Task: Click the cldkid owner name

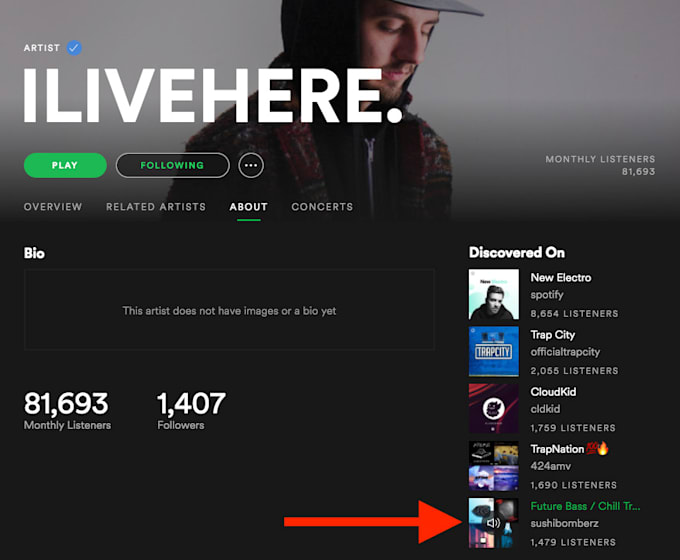Action: point(545,409)
